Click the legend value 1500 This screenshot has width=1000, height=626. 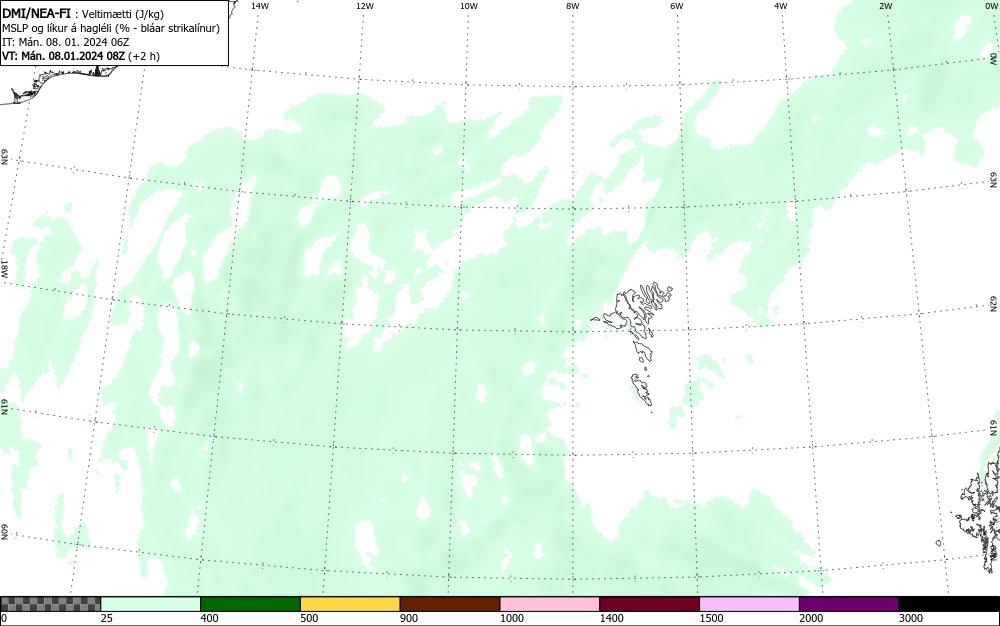[711, 618]
